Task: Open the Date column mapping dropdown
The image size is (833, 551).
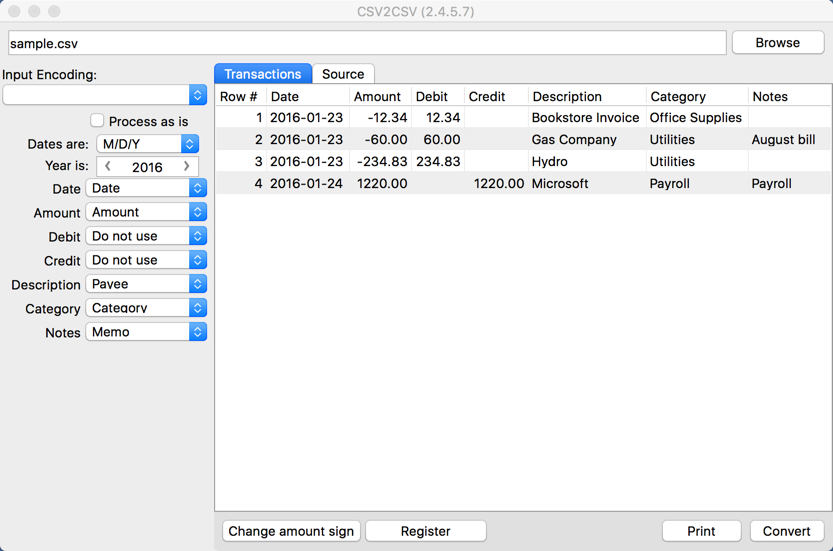Action: pos(146,188)
